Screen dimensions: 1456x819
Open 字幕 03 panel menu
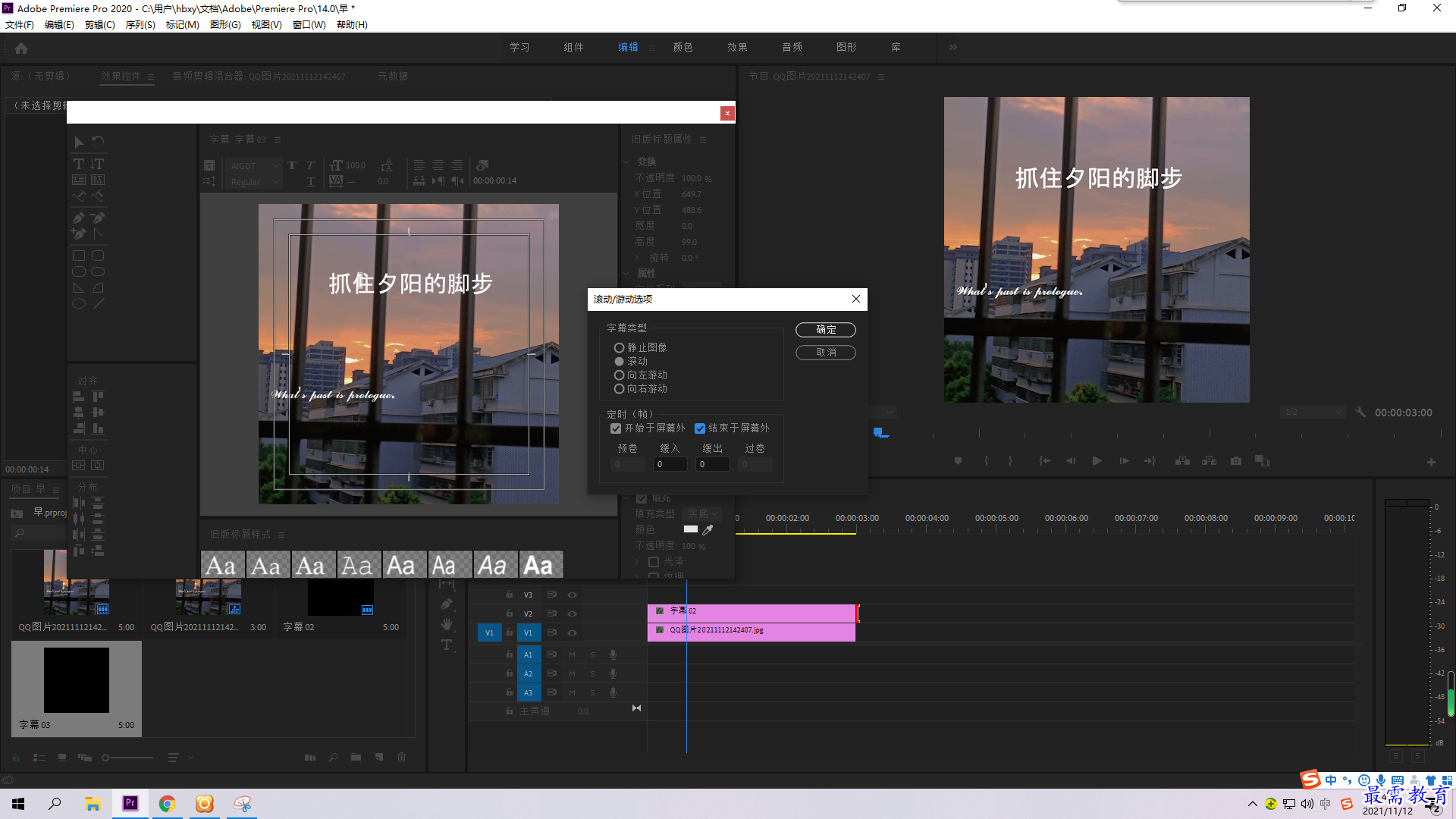tap(278, 140)
